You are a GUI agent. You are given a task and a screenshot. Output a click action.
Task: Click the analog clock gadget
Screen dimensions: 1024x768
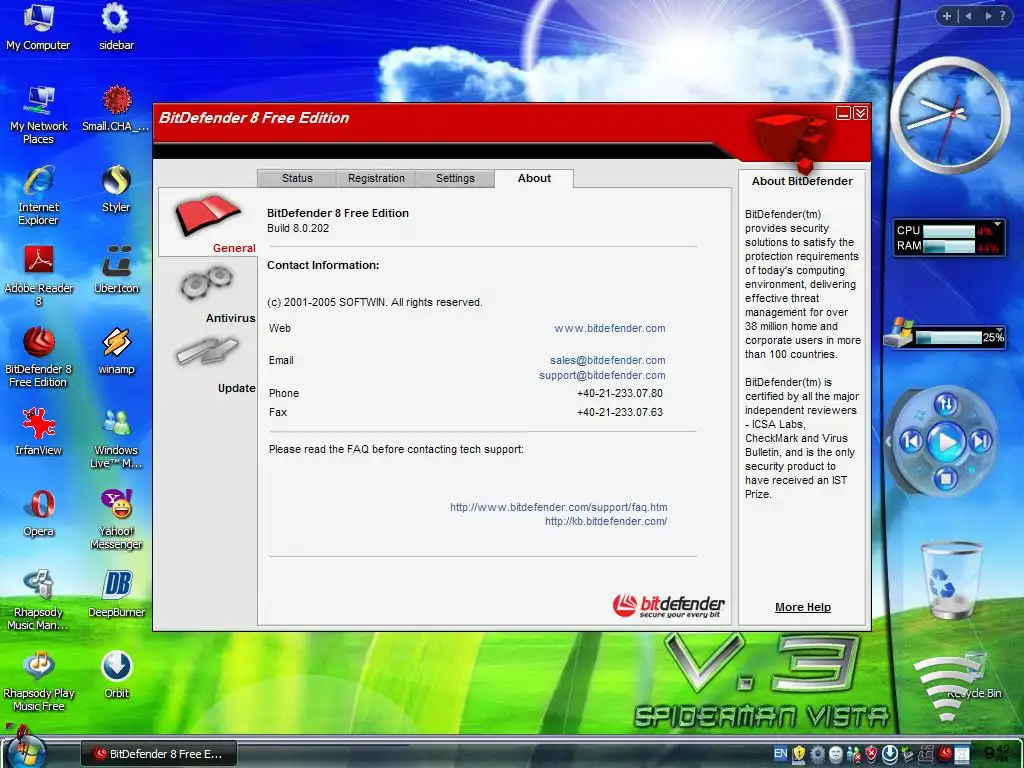[x=950, y=116]
